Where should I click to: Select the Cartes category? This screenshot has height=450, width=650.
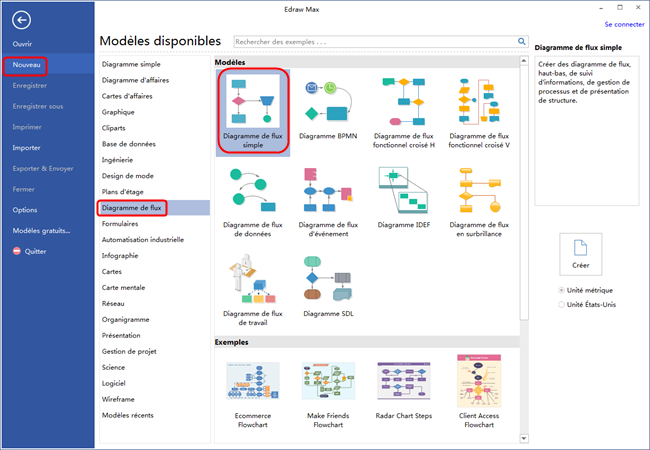point(112,272)
